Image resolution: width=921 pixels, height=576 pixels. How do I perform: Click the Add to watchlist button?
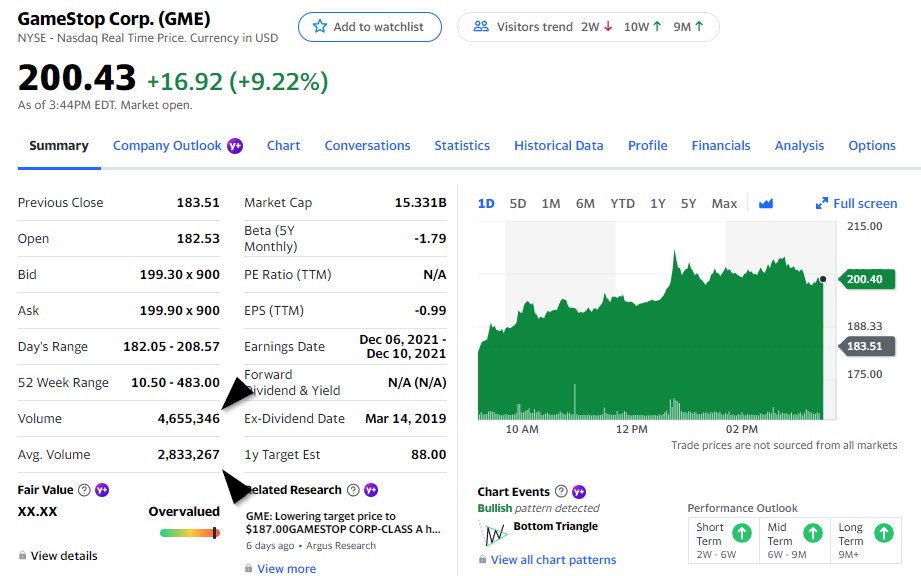pos(370,27)
